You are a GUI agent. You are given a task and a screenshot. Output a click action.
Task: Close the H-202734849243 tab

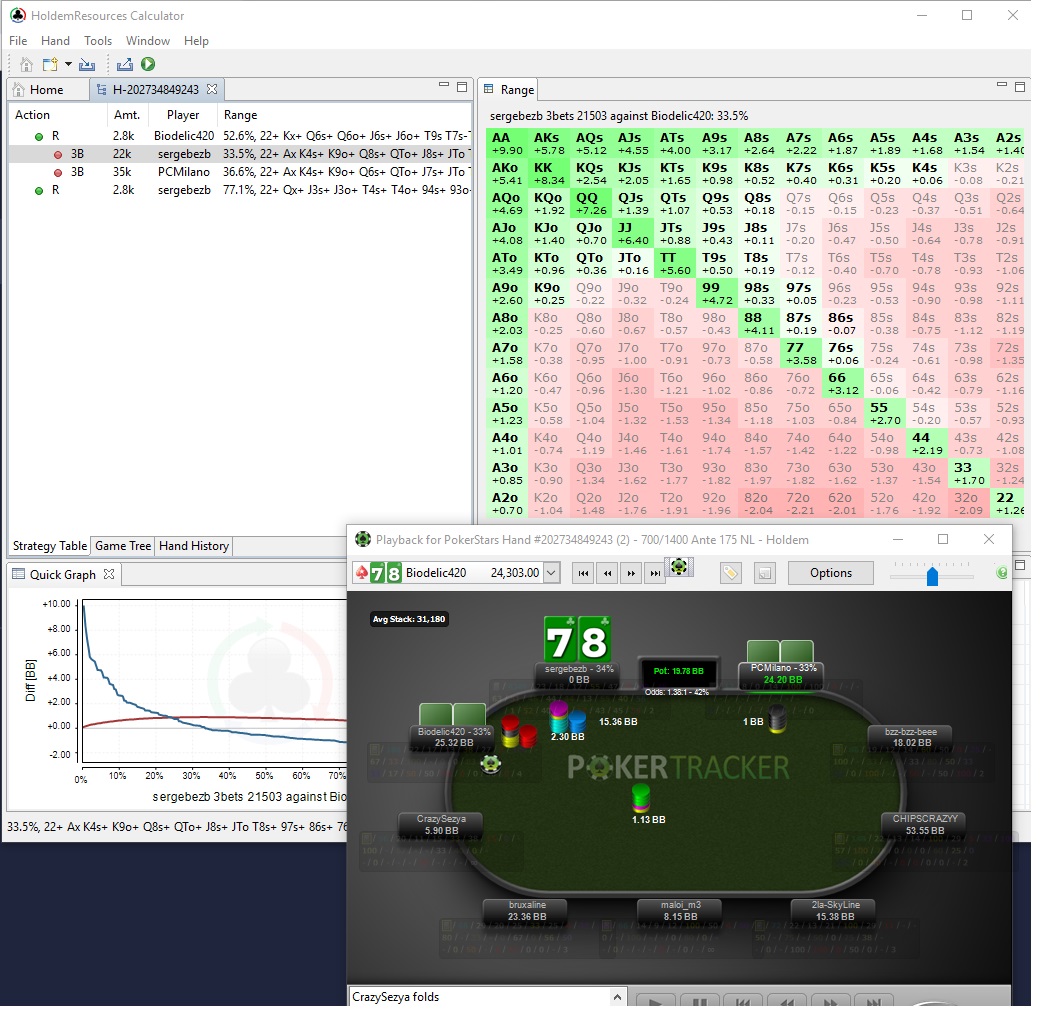212,89
